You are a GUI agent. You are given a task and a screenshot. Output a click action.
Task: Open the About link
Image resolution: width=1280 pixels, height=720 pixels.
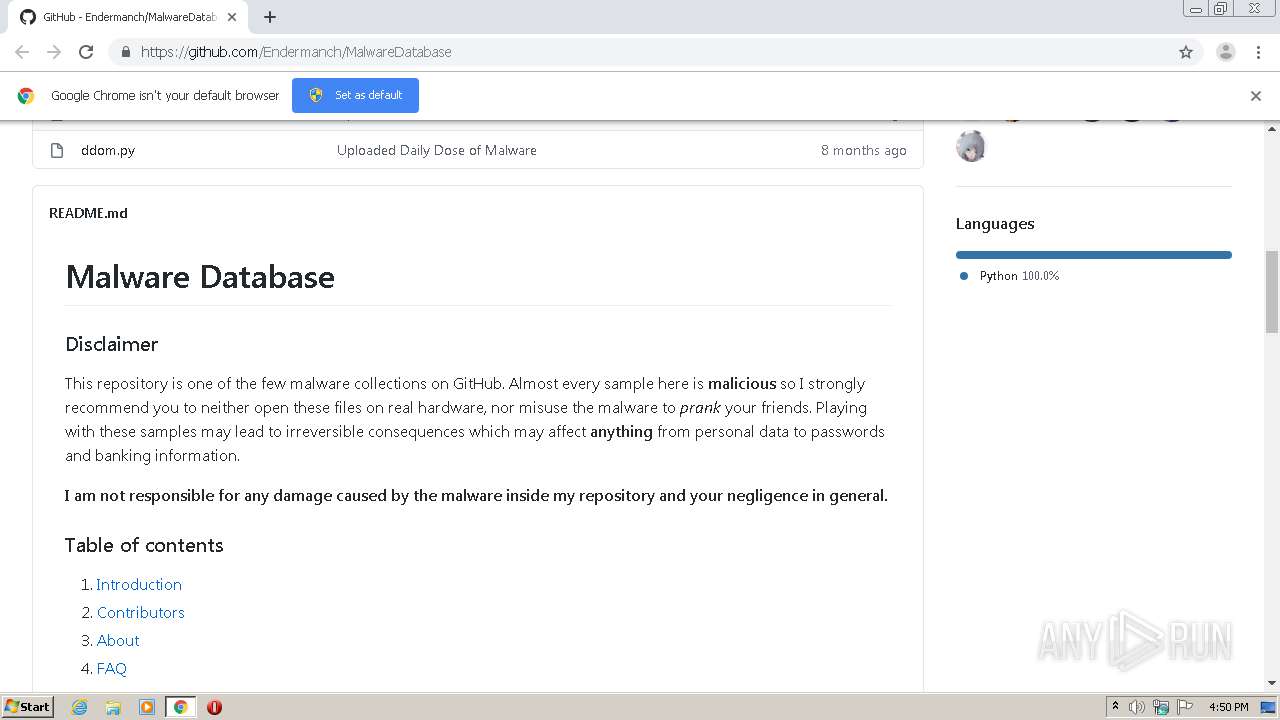(118, 640)
